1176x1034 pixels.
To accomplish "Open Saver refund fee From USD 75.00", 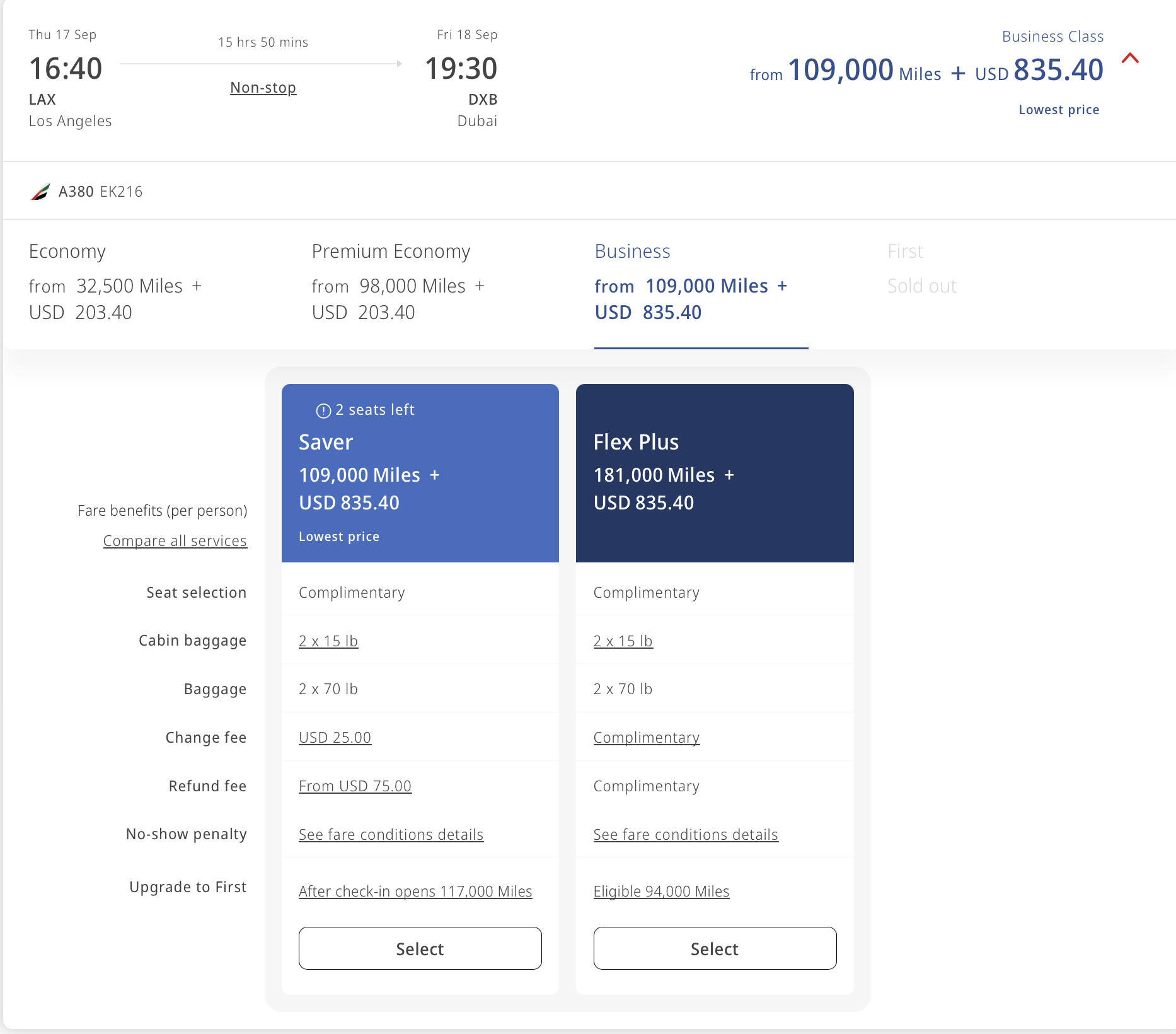I will pos(355,786).
